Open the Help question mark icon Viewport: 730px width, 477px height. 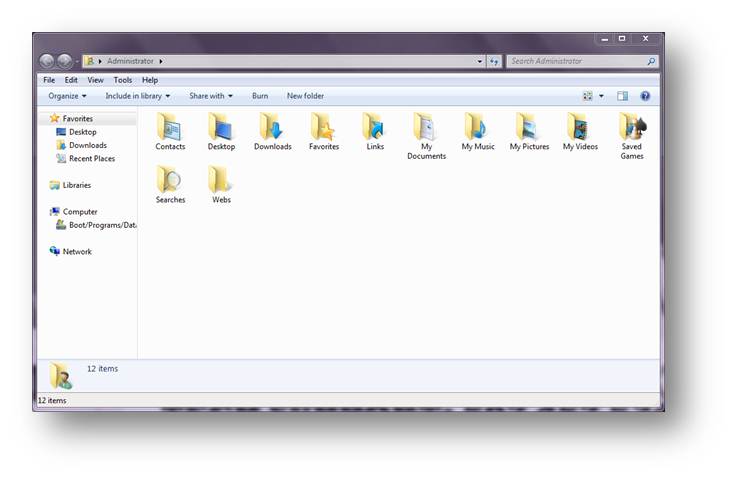click(x=645, y=96)
